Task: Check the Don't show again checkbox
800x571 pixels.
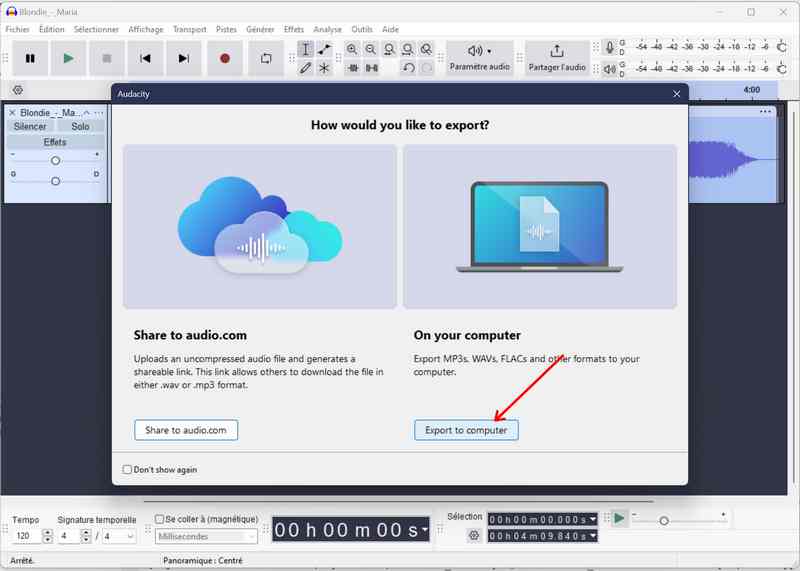Action: coord(127,469)
